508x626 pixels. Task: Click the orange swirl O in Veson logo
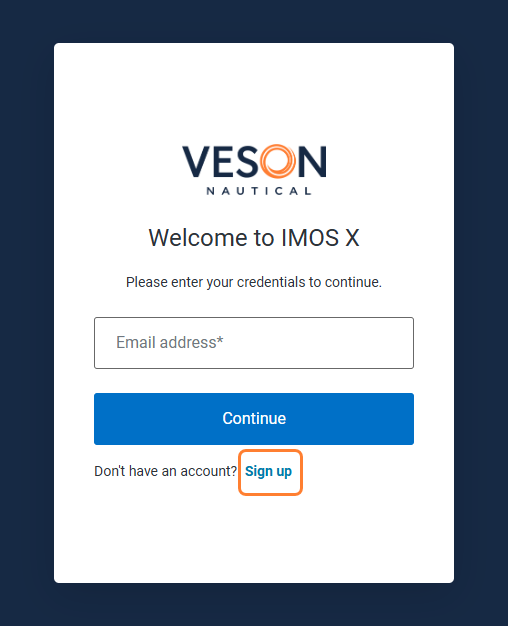(278, 161)
